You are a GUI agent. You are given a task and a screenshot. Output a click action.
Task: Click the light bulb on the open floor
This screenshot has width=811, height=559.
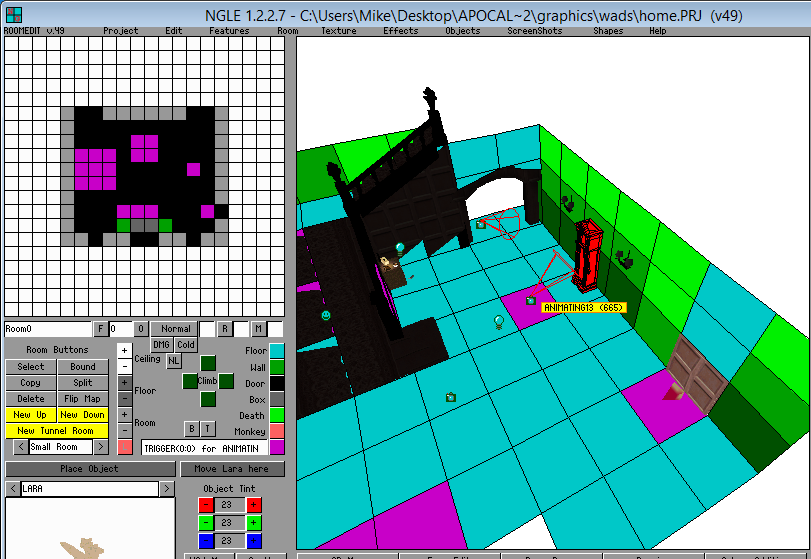(x=499, y=322)
